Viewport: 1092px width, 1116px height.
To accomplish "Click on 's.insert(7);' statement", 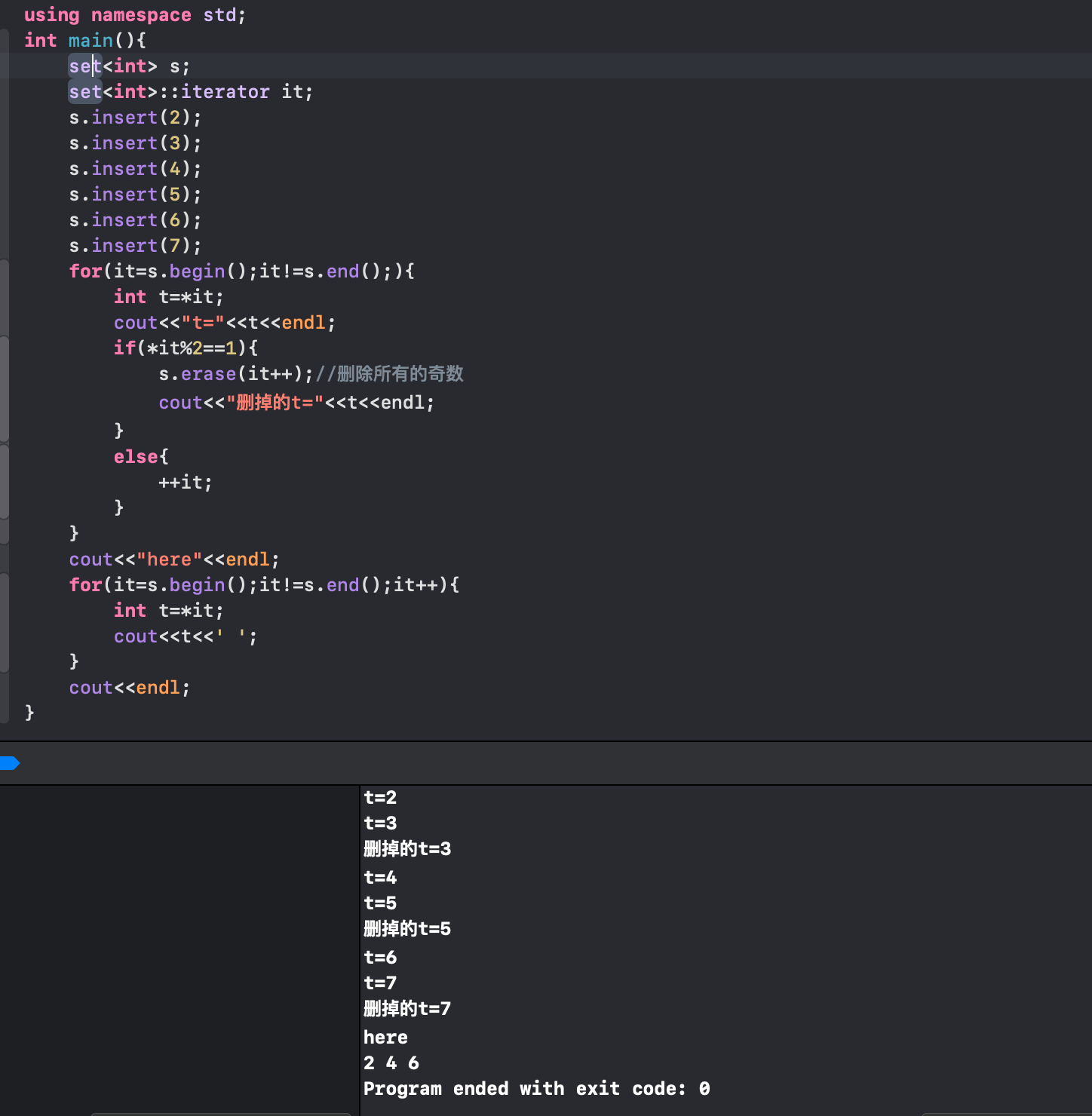I will tap(135, 246).
